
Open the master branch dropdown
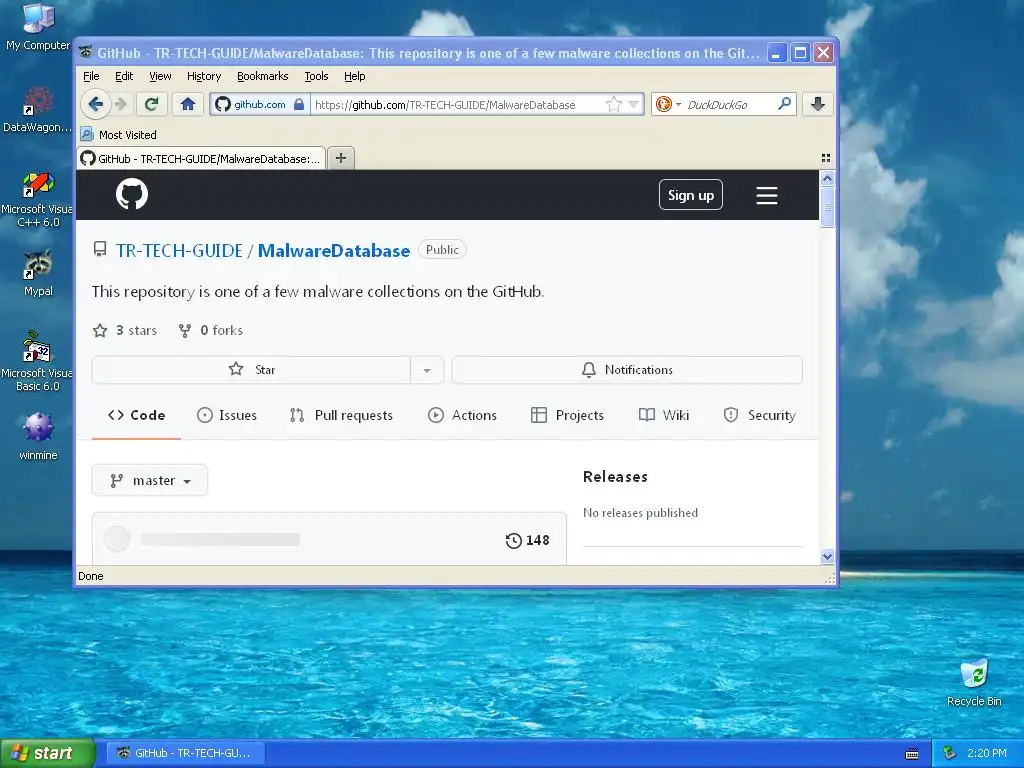pos(150,481)
